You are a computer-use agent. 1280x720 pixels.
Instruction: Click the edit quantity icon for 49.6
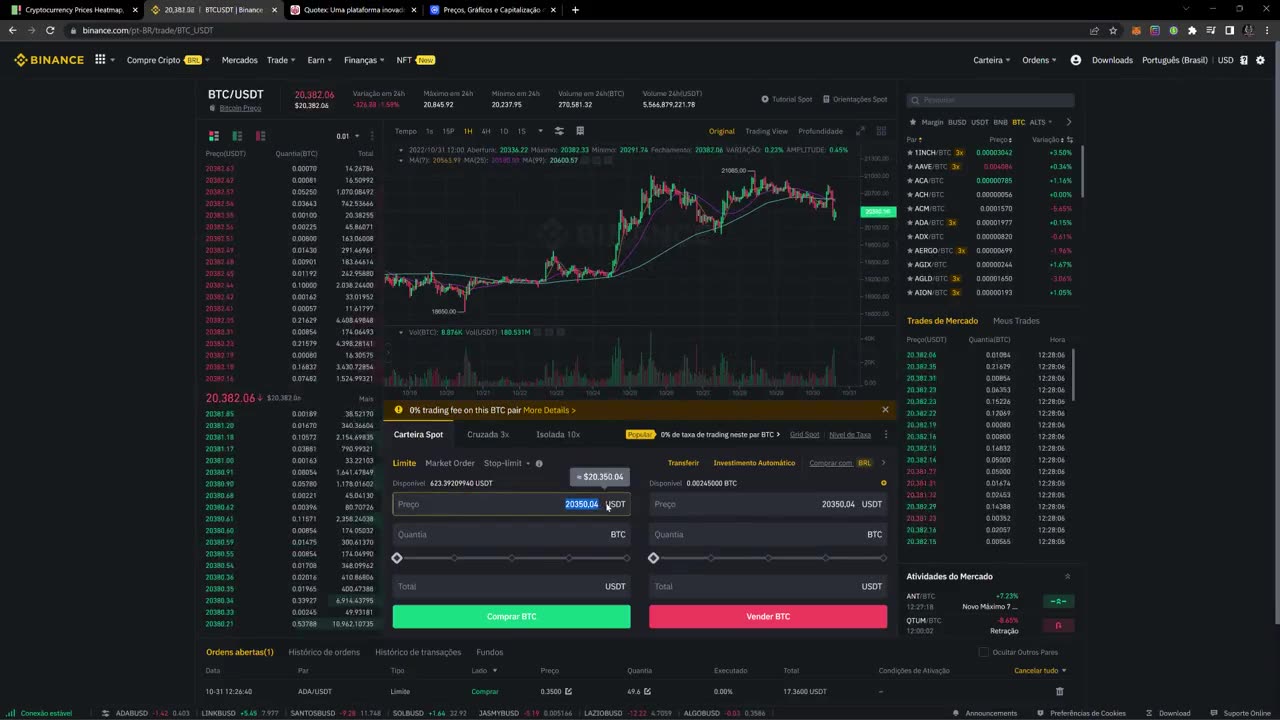(x=647, y=691)
